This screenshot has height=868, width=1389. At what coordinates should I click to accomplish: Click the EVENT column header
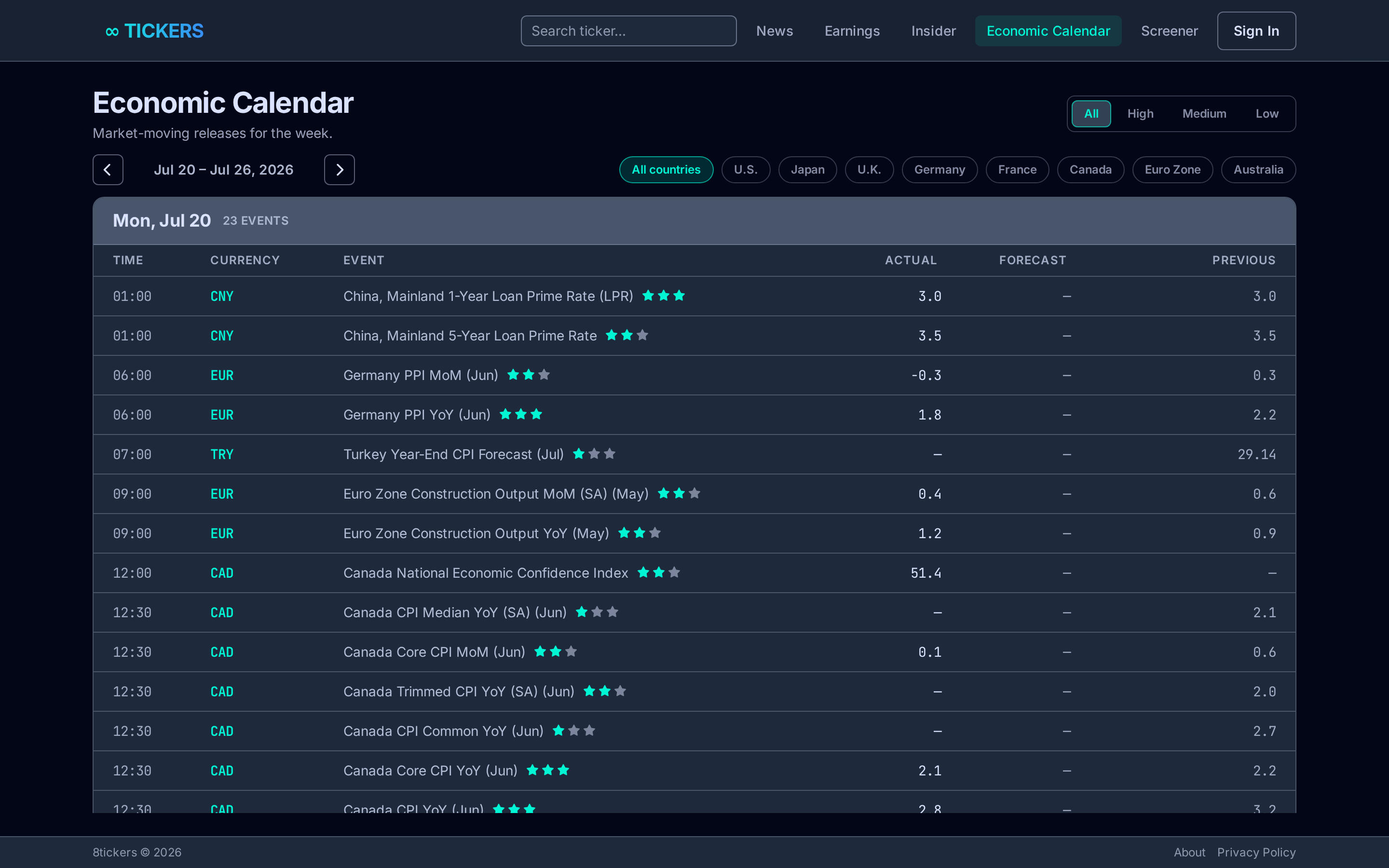[364, 260]
